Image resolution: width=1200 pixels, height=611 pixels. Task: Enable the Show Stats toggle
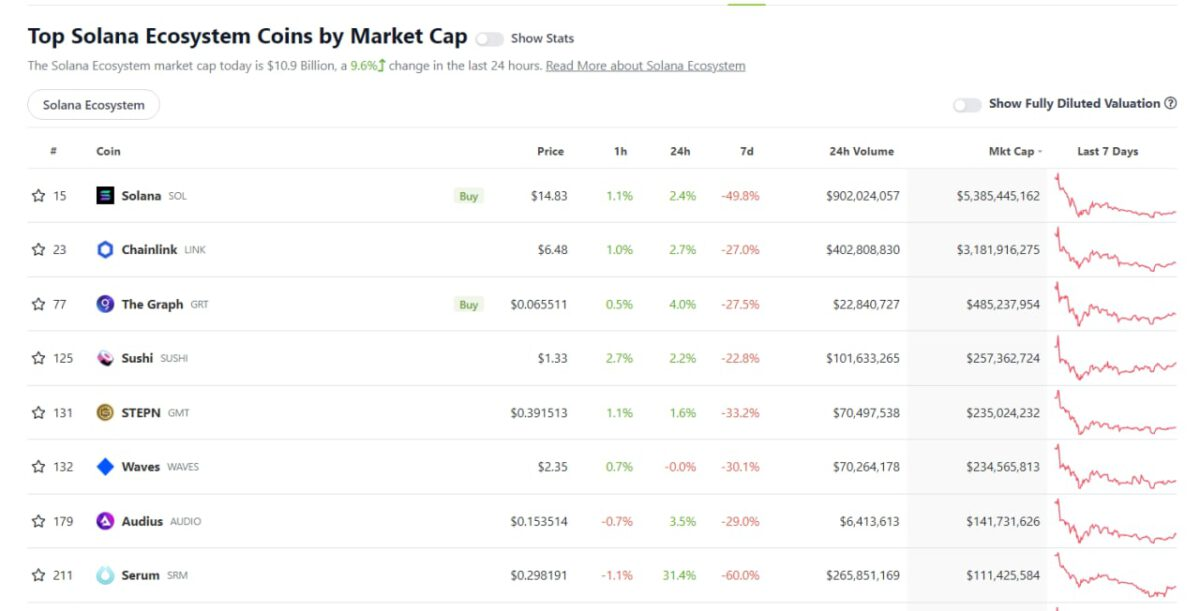[x=489, y=39]
